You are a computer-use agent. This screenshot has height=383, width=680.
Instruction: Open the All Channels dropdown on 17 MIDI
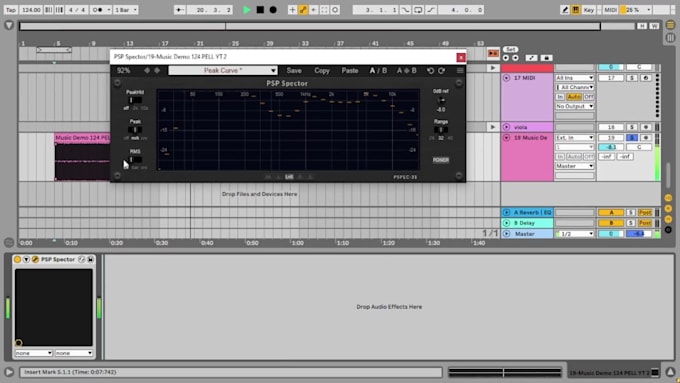(575, 87)
